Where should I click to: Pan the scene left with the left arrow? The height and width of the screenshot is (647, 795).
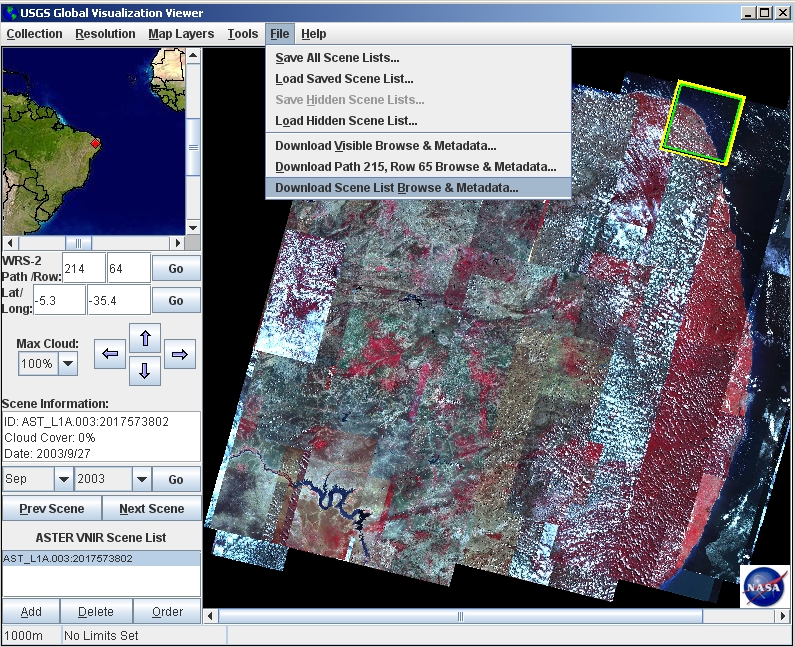pos(110,354)
